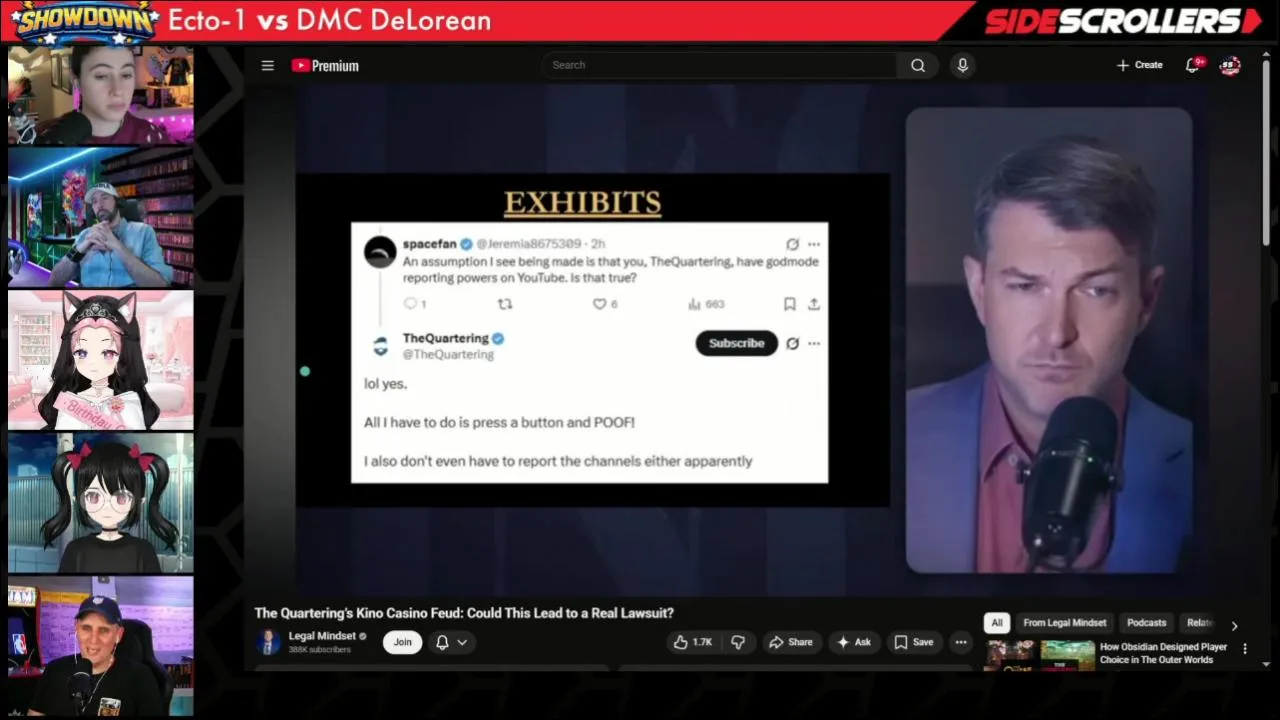This screenshot has height=720, width=1280.
Task: Click the EXHIBITS heading in the video
Action: 582,203
